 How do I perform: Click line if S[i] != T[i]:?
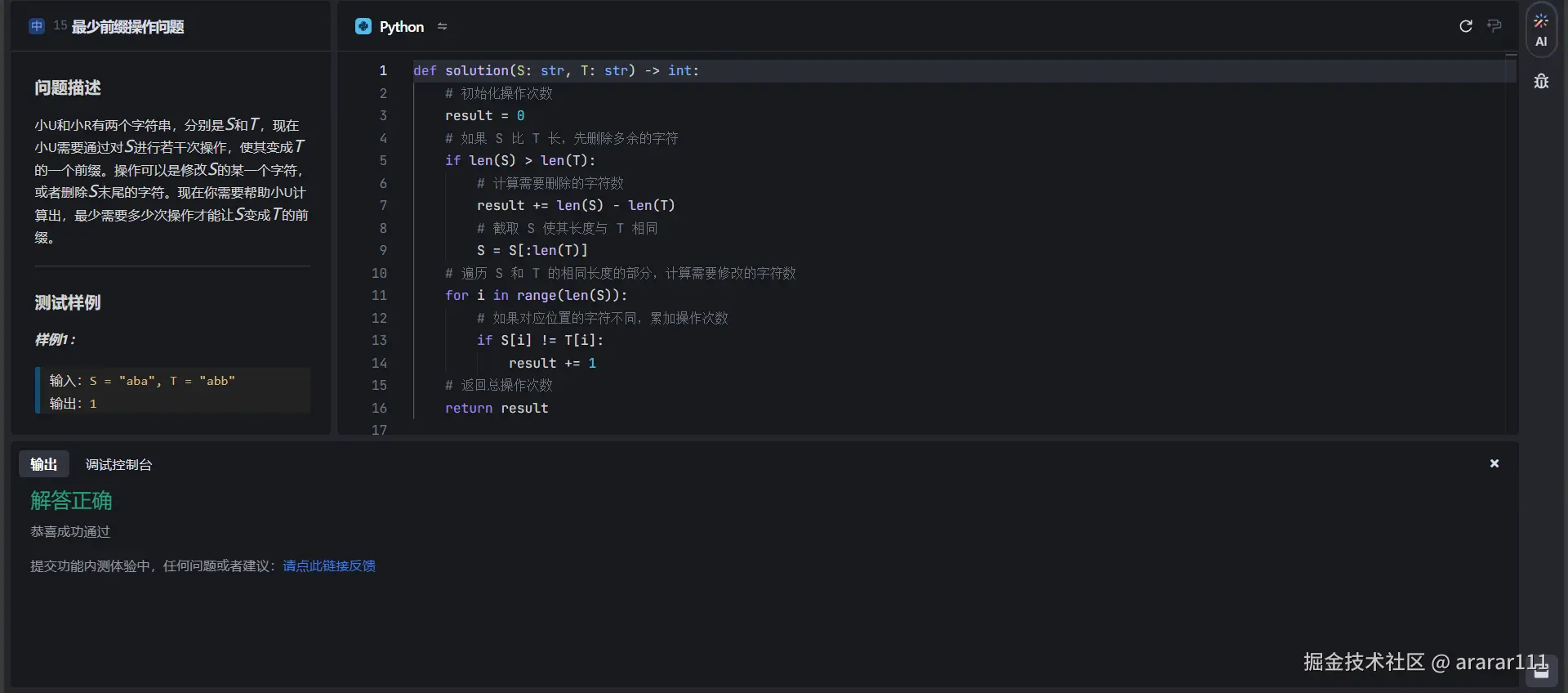point(540,340)
